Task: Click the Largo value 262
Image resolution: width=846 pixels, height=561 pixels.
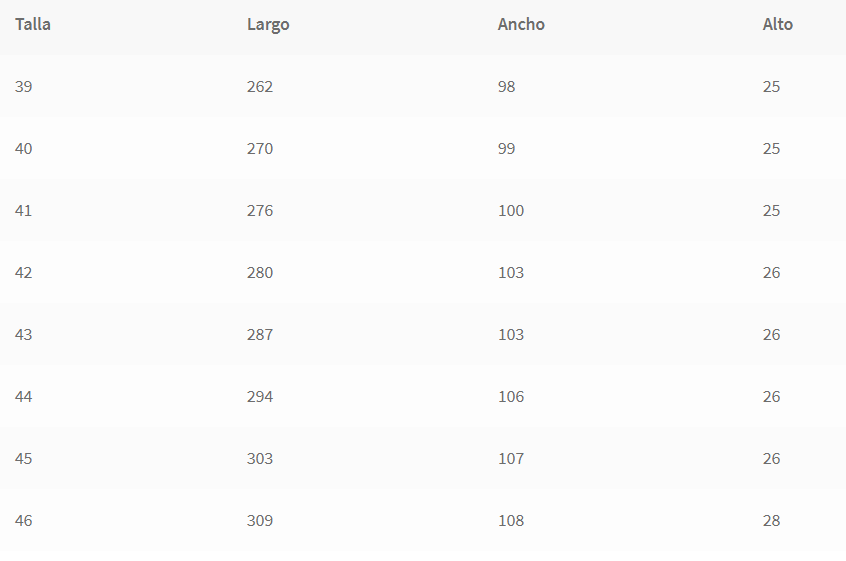Action: (x=260, y=87)
